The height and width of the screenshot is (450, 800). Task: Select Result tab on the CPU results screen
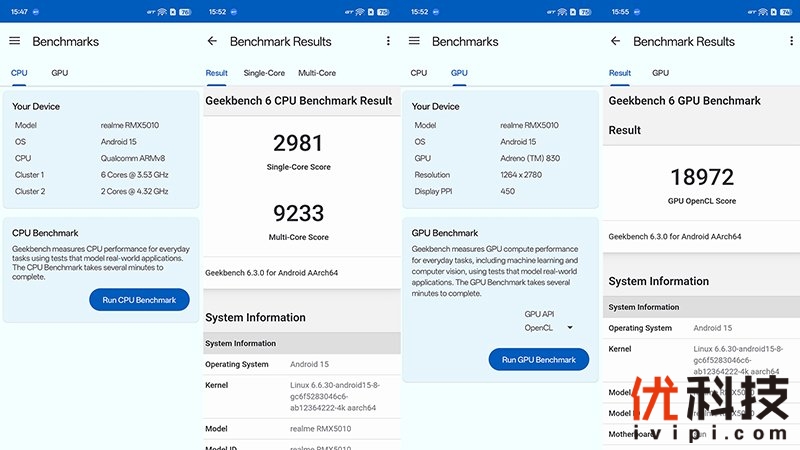pyautogui.click(x=217, y=73)
